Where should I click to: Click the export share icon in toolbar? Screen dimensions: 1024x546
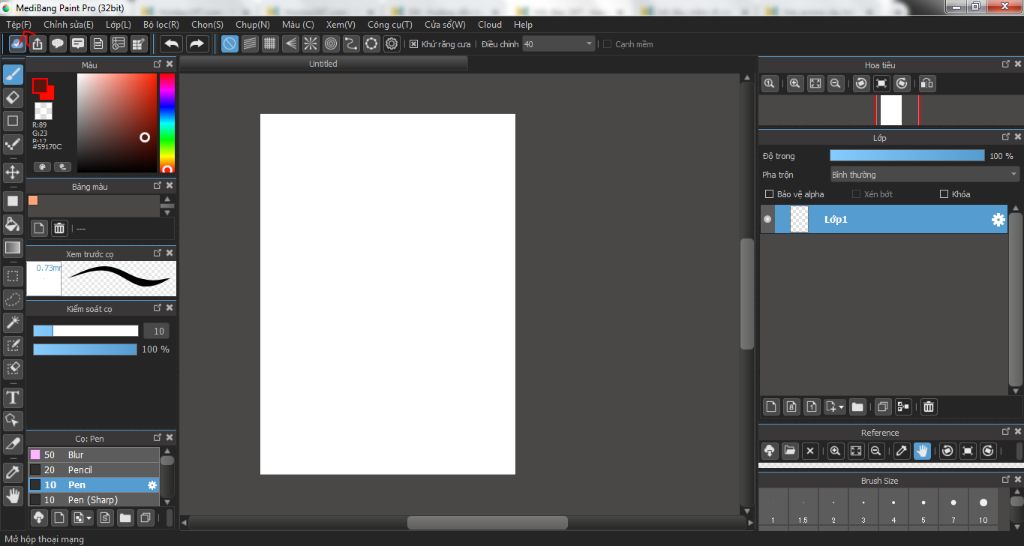(x=38, y=44)
